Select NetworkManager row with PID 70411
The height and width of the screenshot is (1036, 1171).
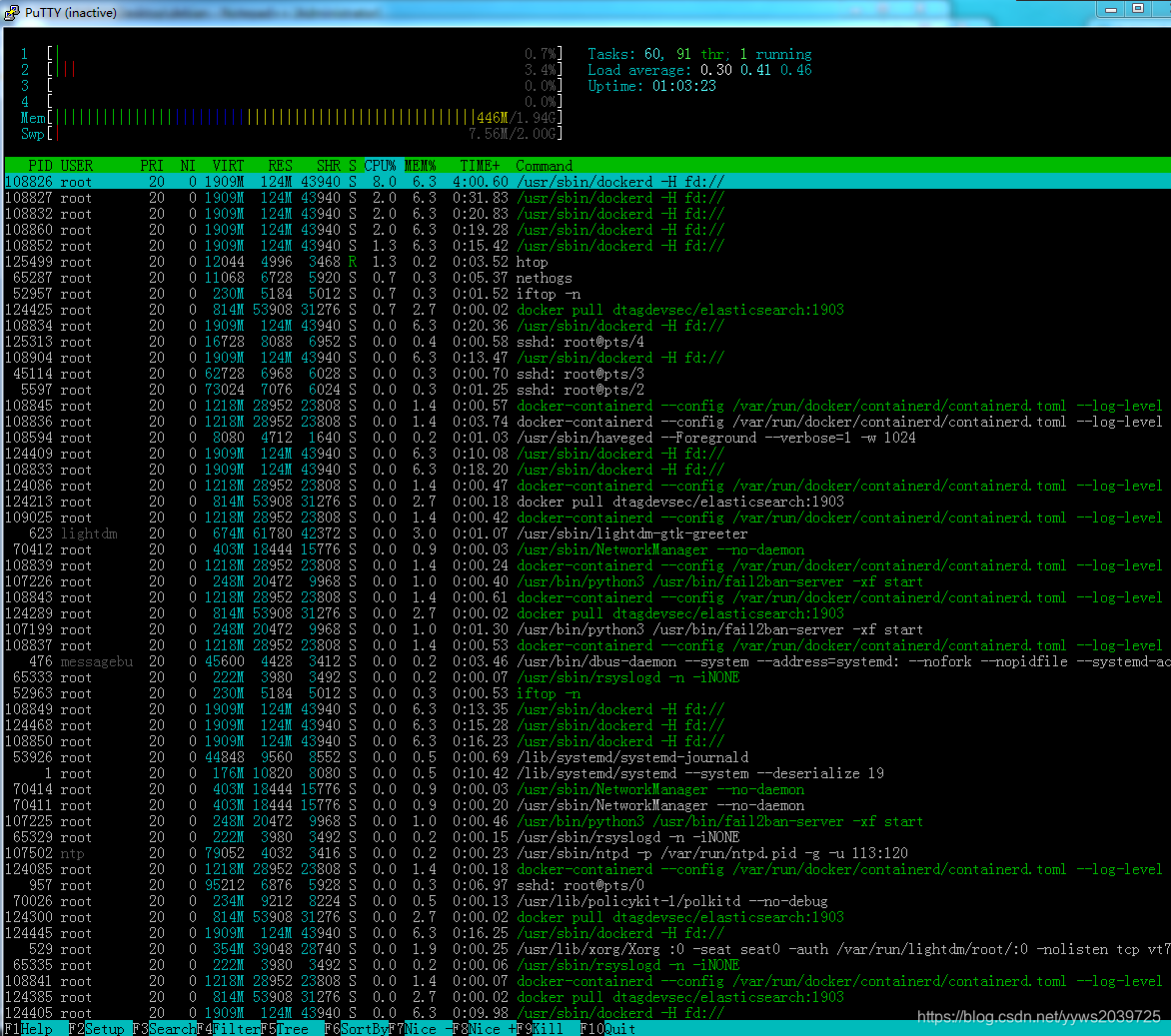[585, 805]
